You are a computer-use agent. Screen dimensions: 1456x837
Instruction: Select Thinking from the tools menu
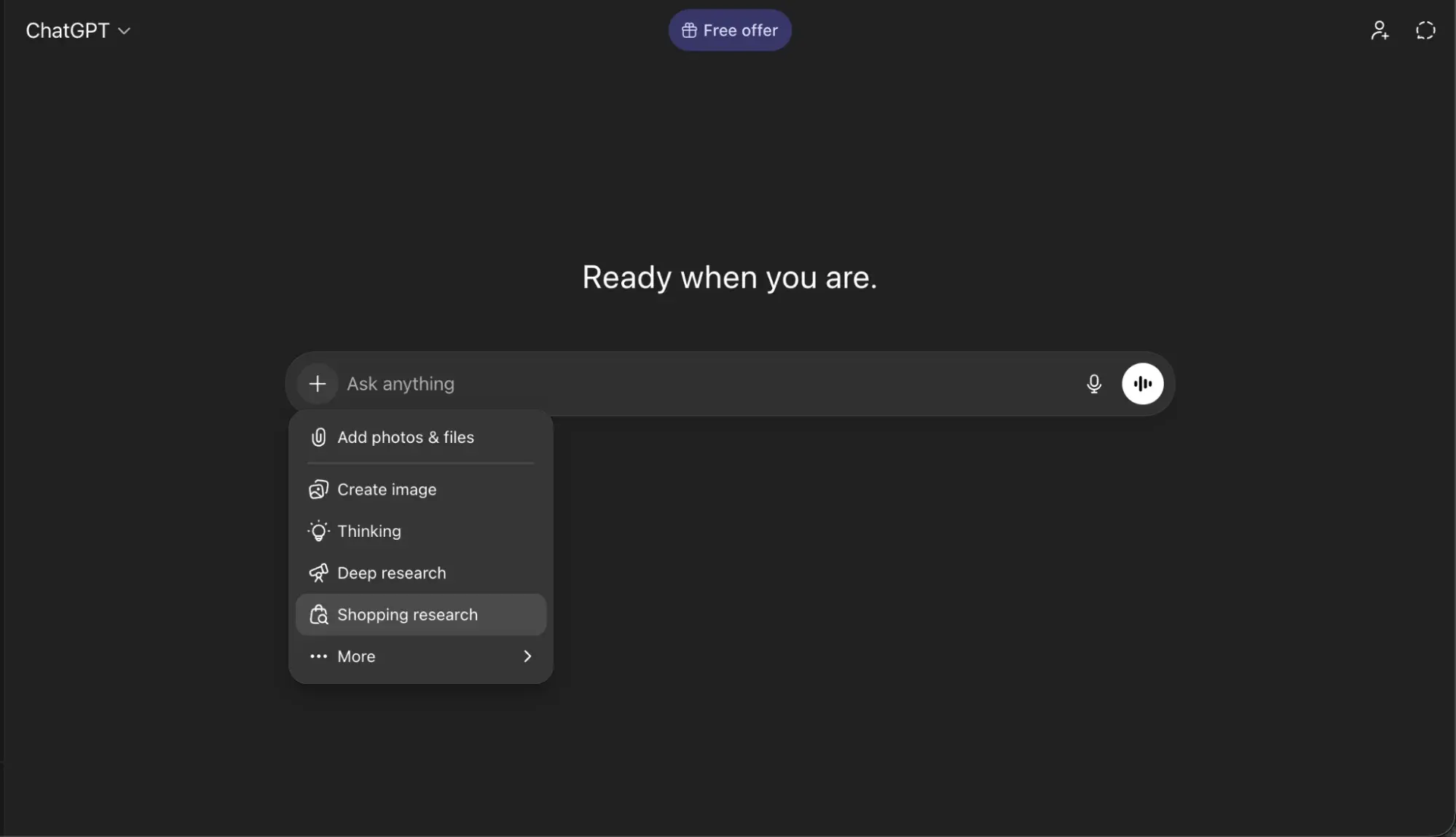(369, 531)
